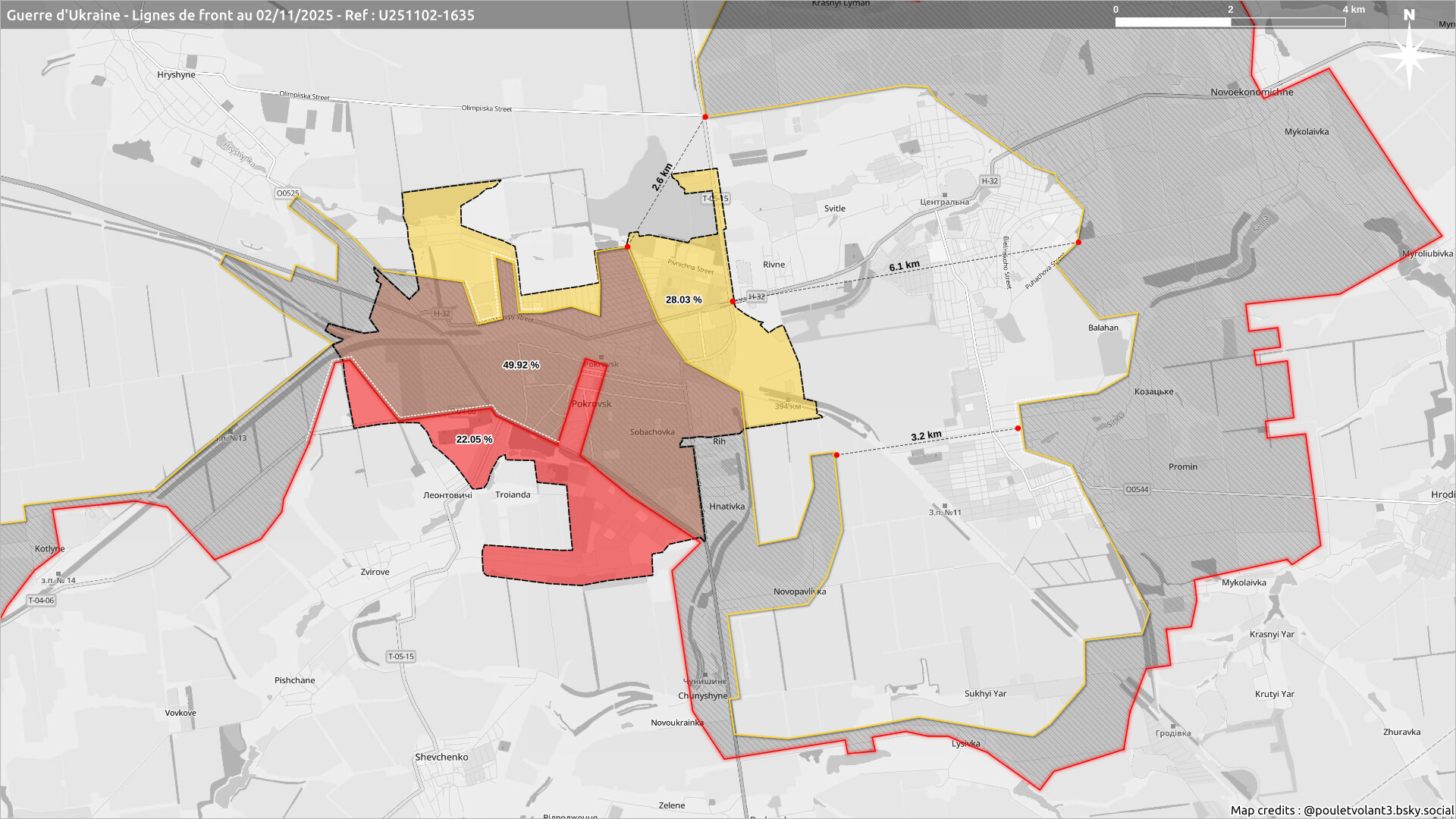
Task: Click the red dot at Olimpiiska Street end
Action: pyautogui.click(x=705, y=117)
